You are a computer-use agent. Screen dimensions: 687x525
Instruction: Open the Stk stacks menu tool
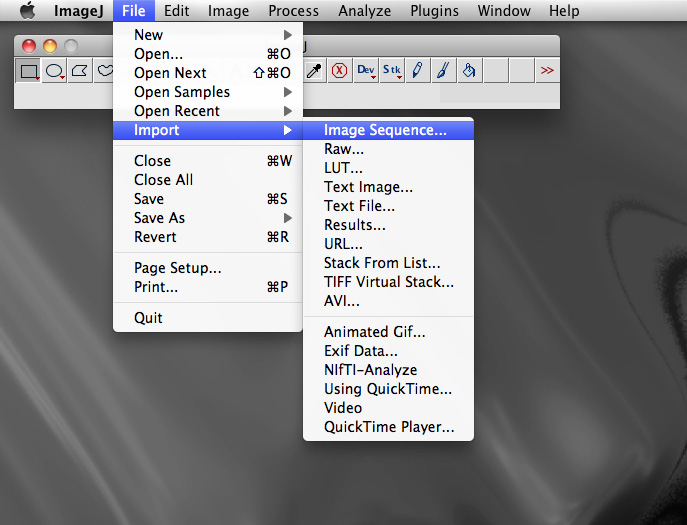[x=391, y=71]
